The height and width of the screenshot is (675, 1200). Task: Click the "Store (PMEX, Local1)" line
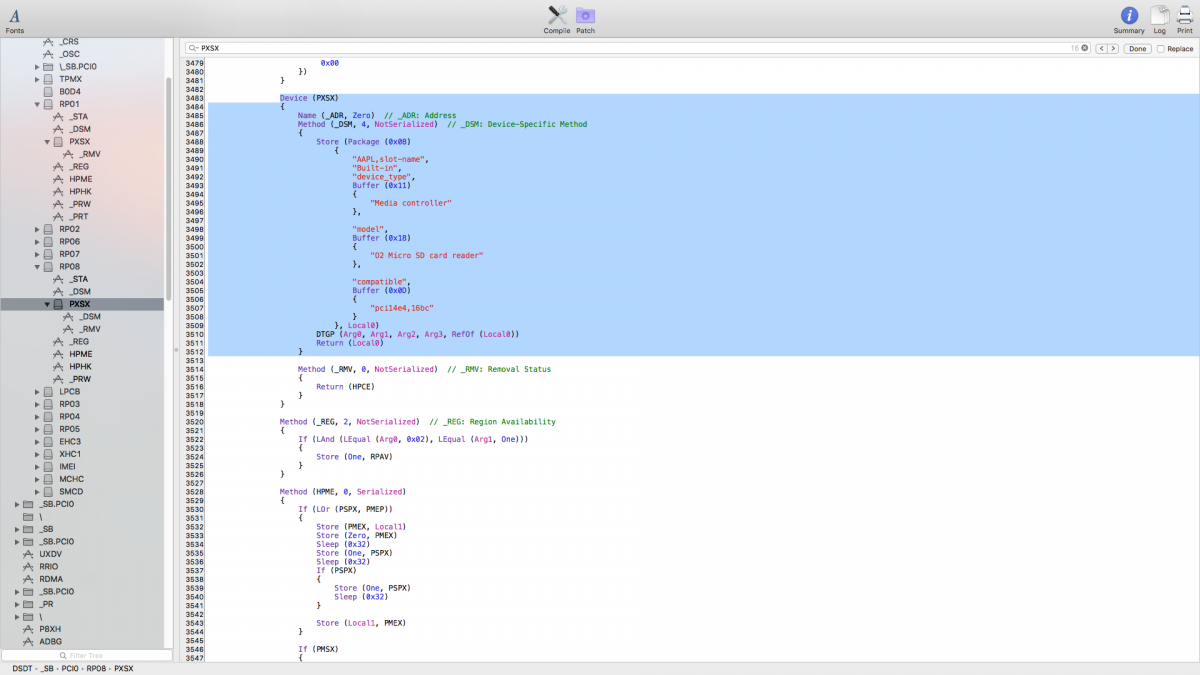(x=361, y=527)
